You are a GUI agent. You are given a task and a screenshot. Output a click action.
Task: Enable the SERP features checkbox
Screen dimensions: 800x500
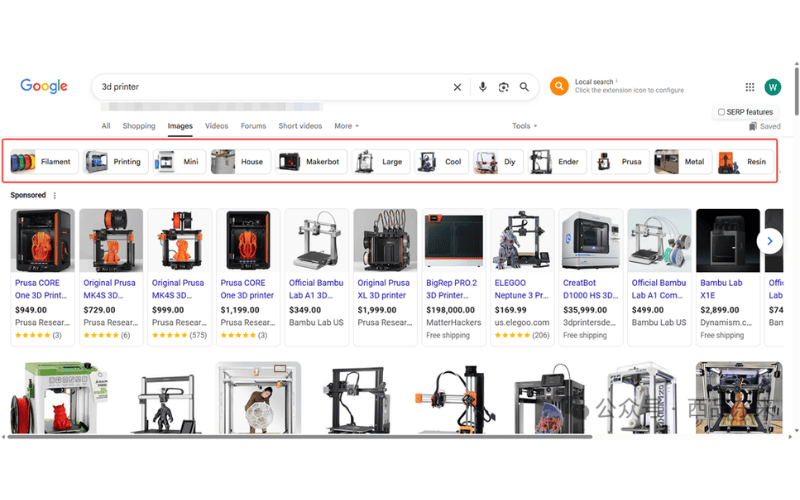[x=721, y=112]
